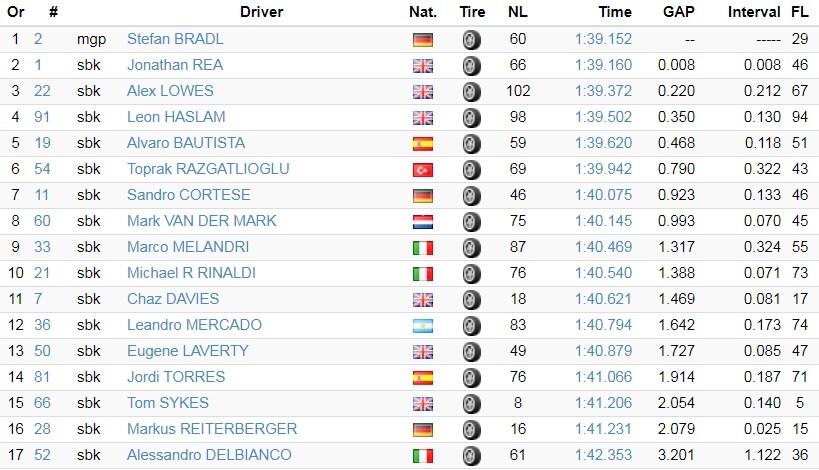The image size is (819, 470).
Task: Click the British flag beside Alex Lowes
Action: pos(423,92)
